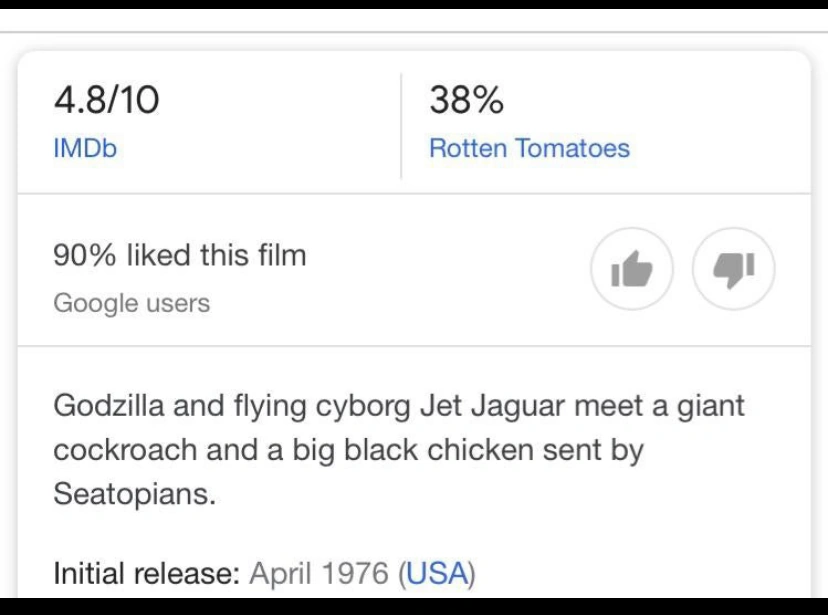Click the "90% liked this film" text
The image size is (828, 615).
point(179,255)
